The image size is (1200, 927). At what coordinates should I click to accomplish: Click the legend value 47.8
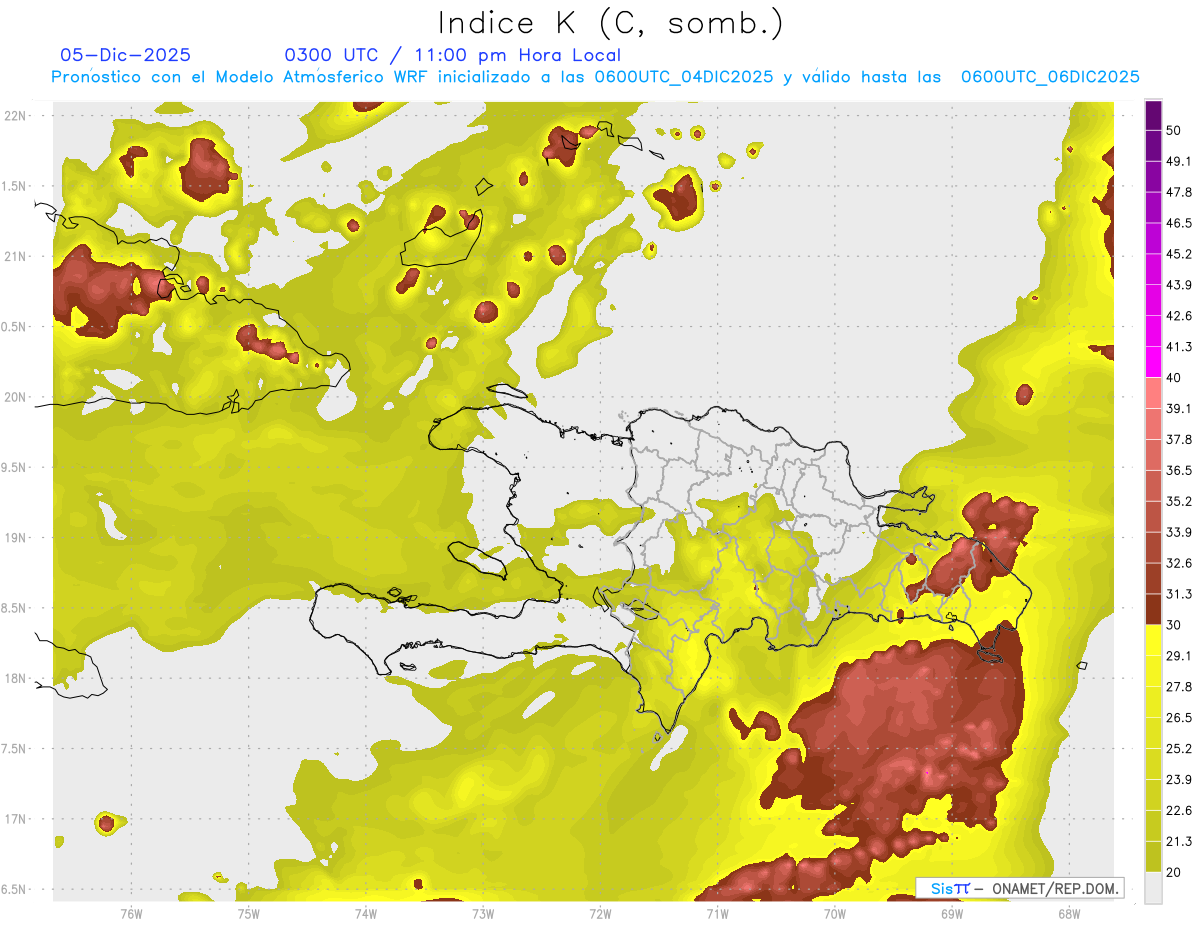click(x=1178, y=192)
